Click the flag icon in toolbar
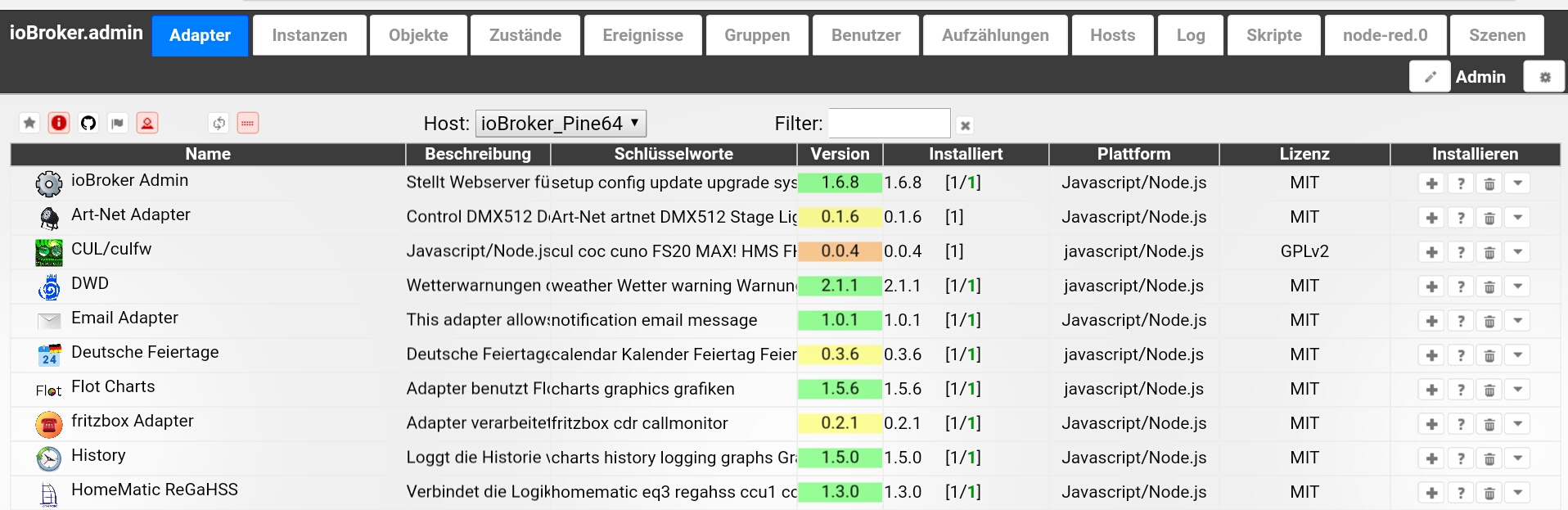1568x510 pixels. [x=118, y=123]
